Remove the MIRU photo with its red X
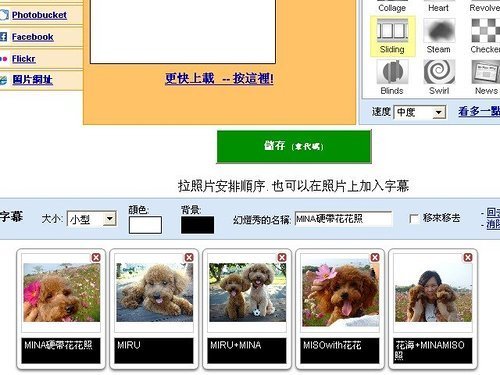Screen dimensions: 500x375 point(189,257)
